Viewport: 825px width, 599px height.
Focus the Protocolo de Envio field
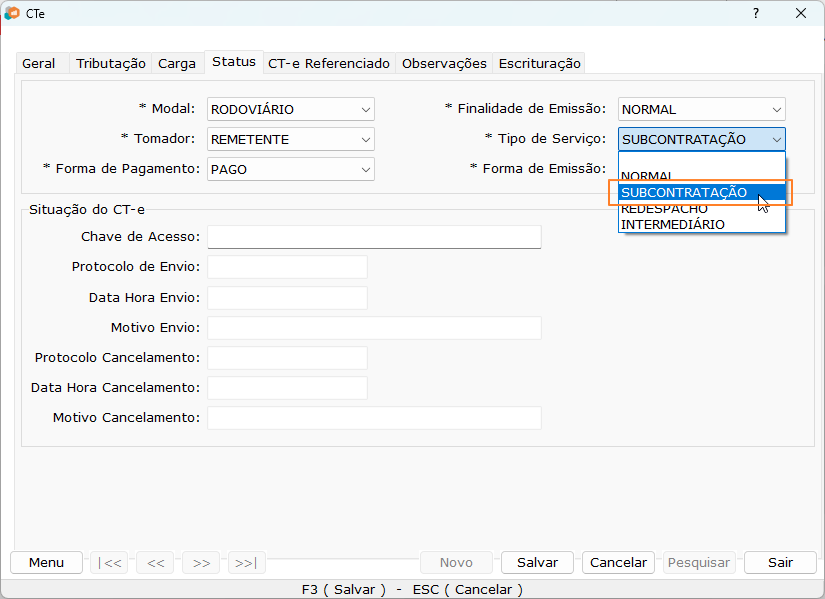pos(287,267)
